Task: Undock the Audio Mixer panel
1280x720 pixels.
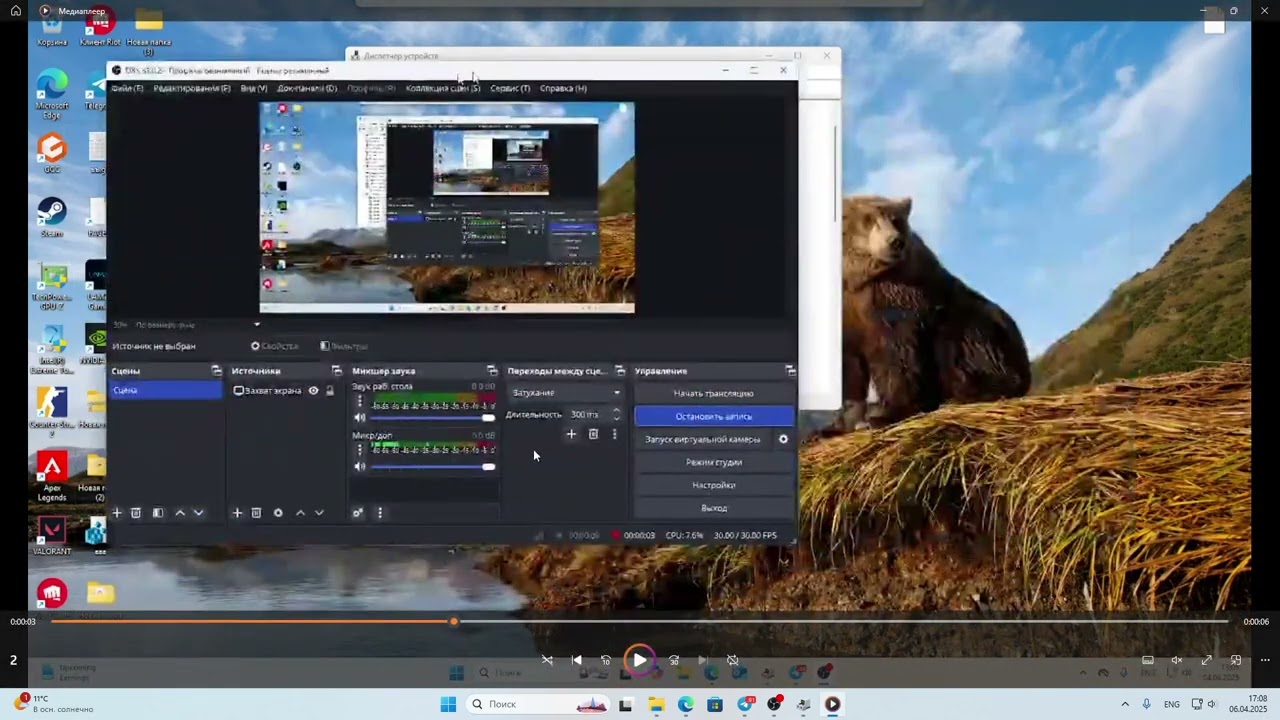Action: pos(491,371)
